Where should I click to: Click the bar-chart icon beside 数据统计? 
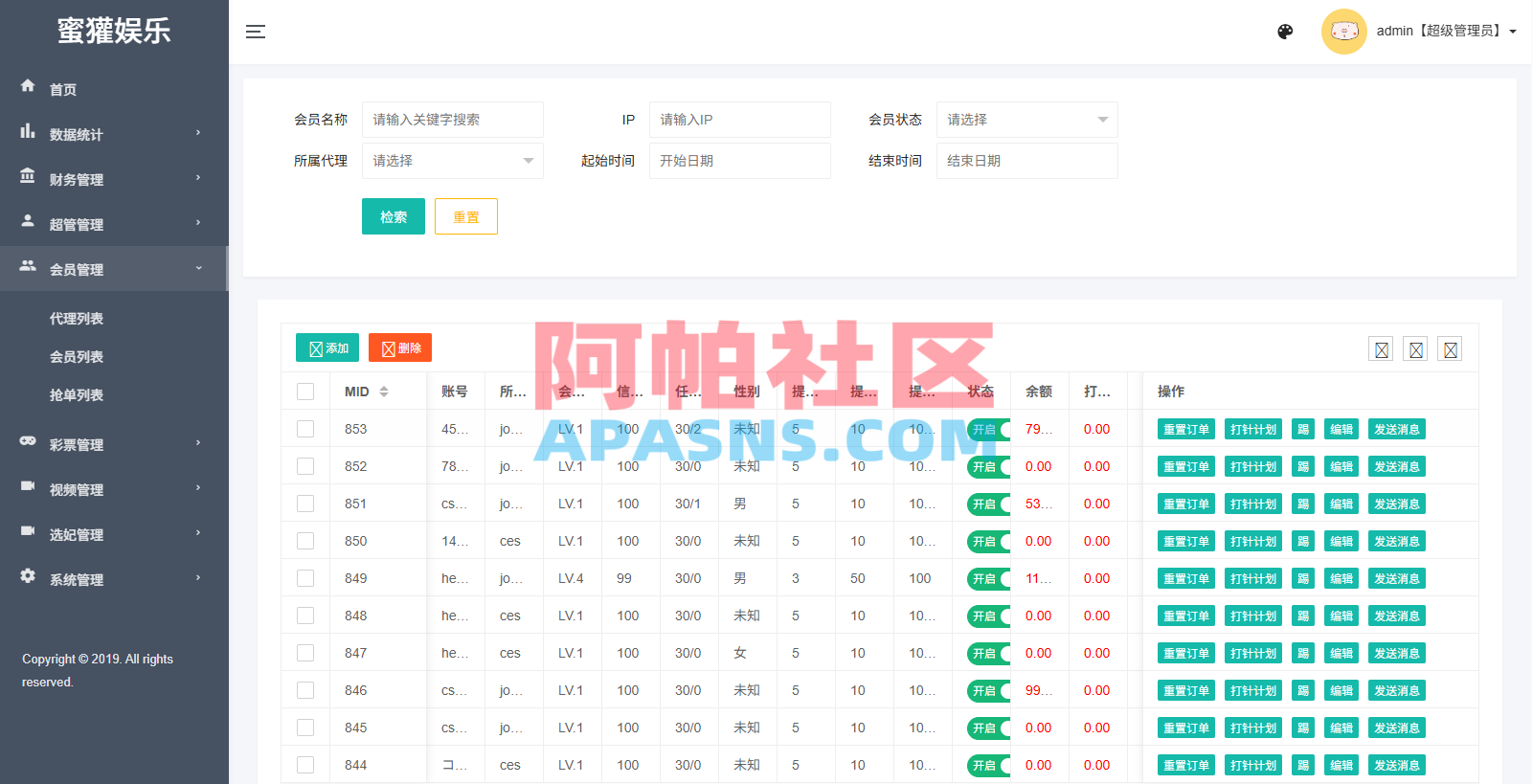pos(28,131)
